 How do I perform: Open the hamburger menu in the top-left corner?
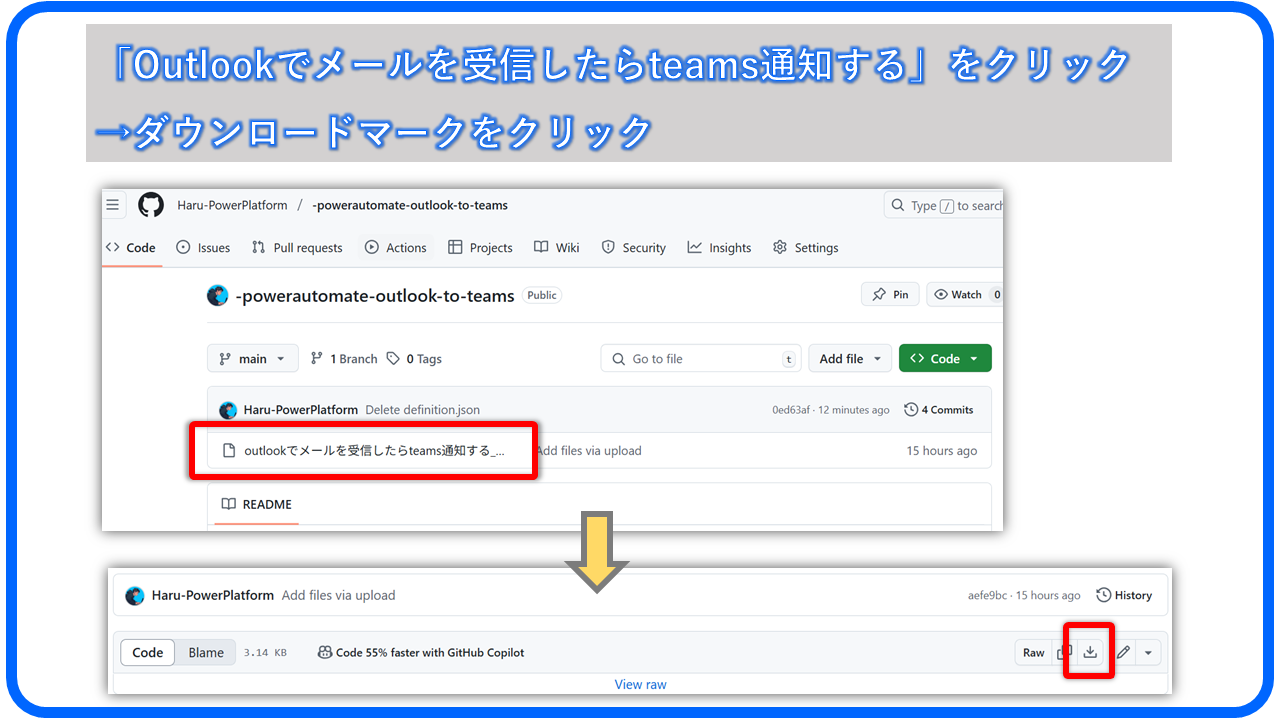pyautogui.click(x=113, y=204)
